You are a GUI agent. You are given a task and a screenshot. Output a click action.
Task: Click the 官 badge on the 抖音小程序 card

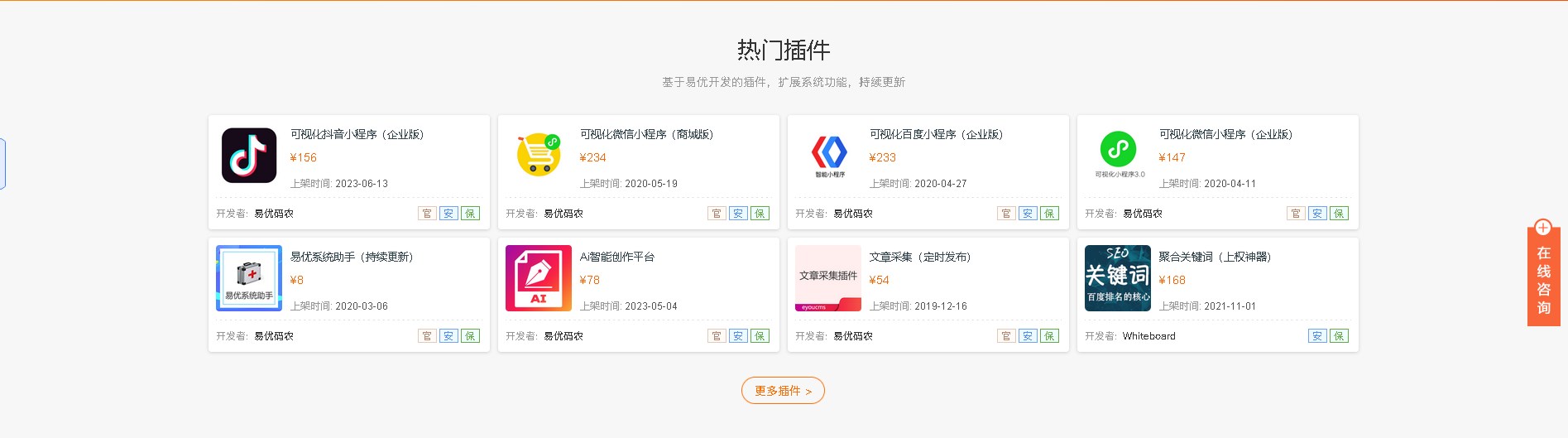coord(427,214)
